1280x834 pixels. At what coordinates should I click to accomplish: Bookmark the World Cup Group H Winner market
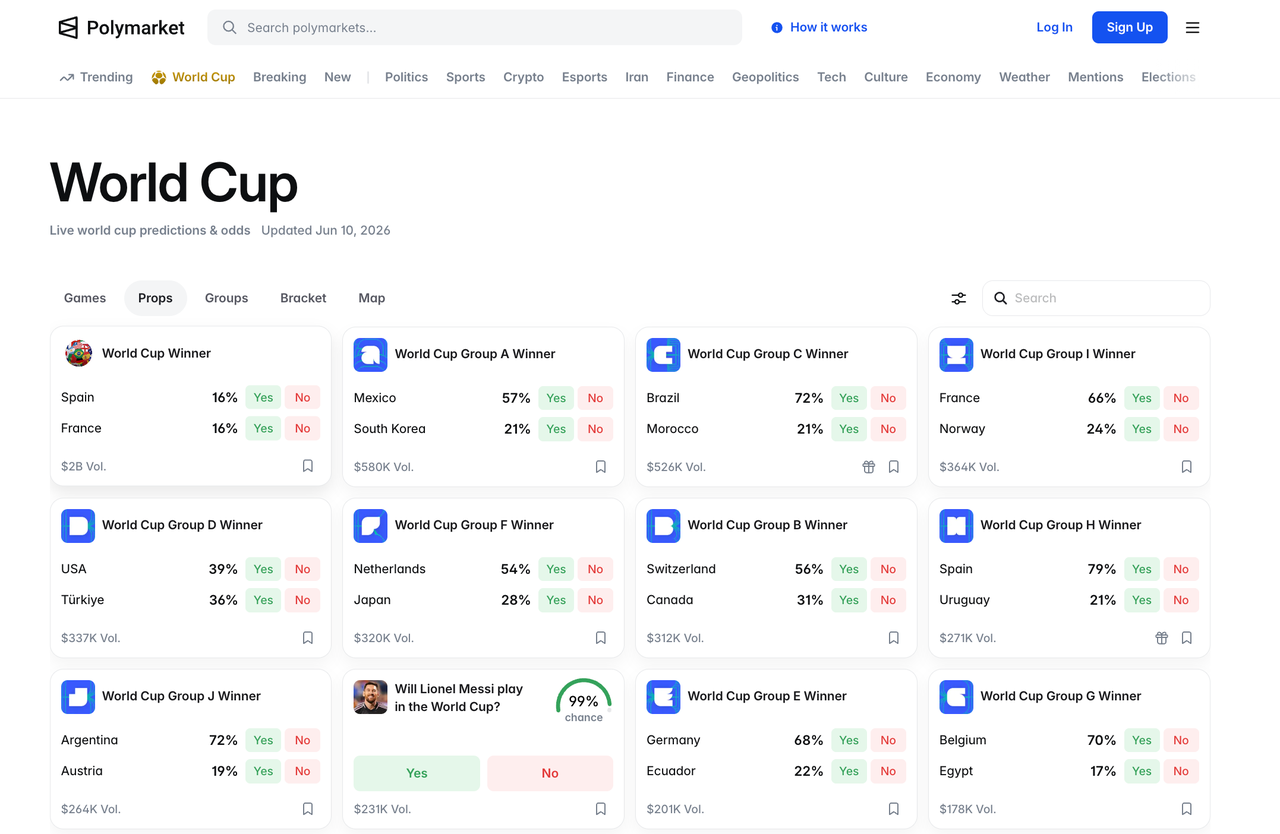pos(1187,637)
